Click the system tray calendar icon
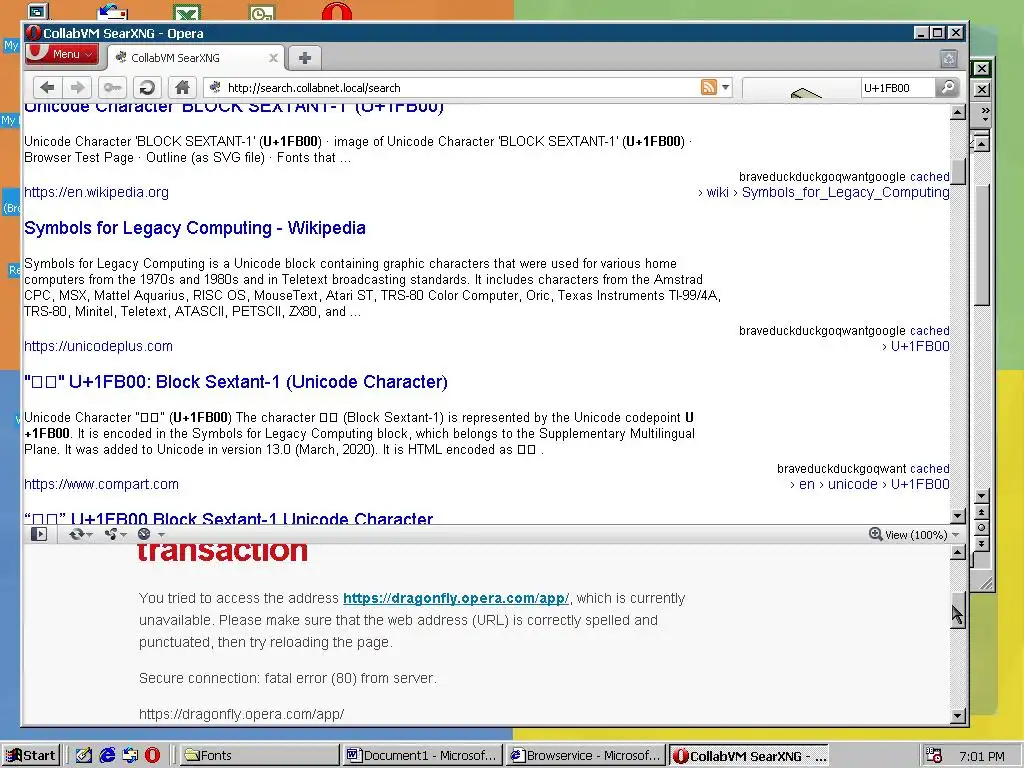The height and width of the screenshot is (768, 1024). [934, 756]
